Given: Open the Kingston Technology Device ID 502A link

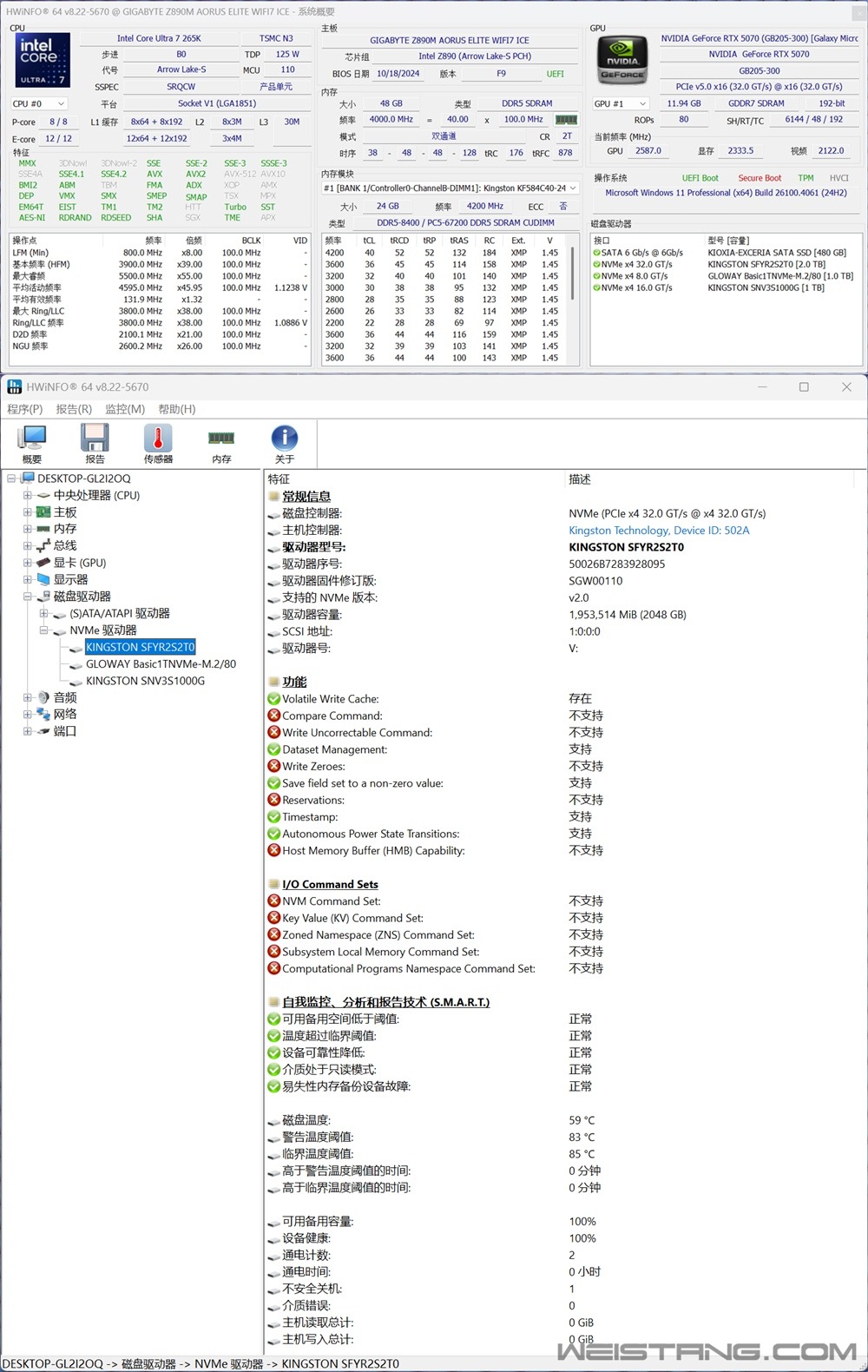Looking at the screenshot, I should (659, 530).
